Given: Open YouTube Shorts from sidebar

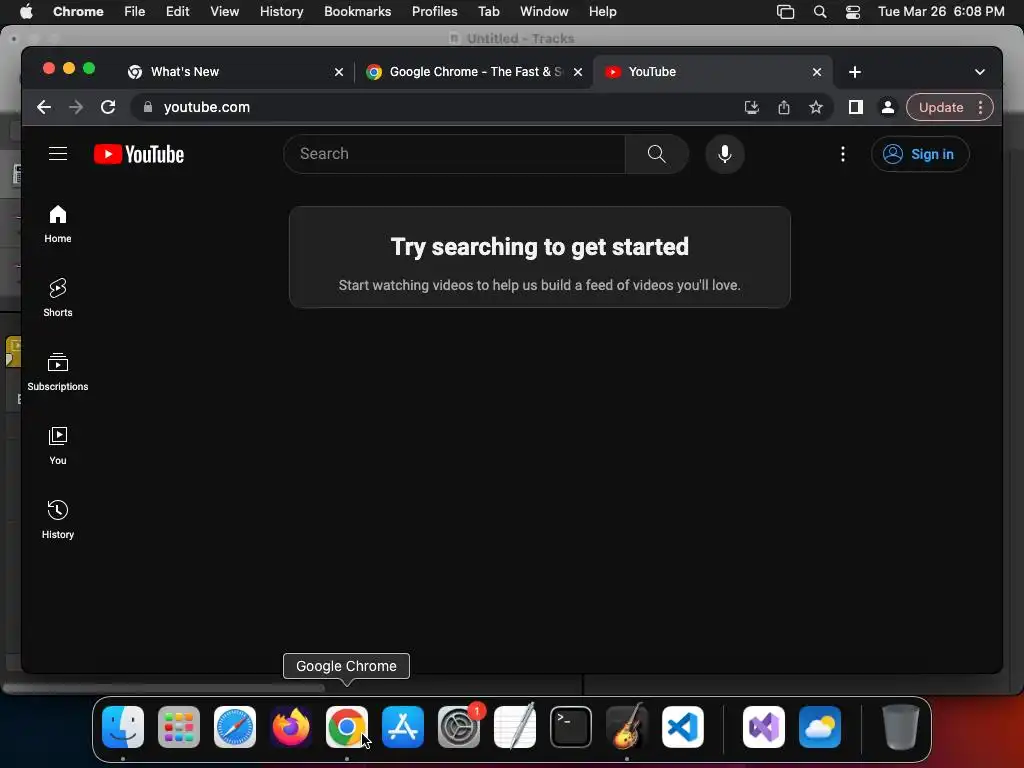Looking at the screenshot, I should 57,297.
